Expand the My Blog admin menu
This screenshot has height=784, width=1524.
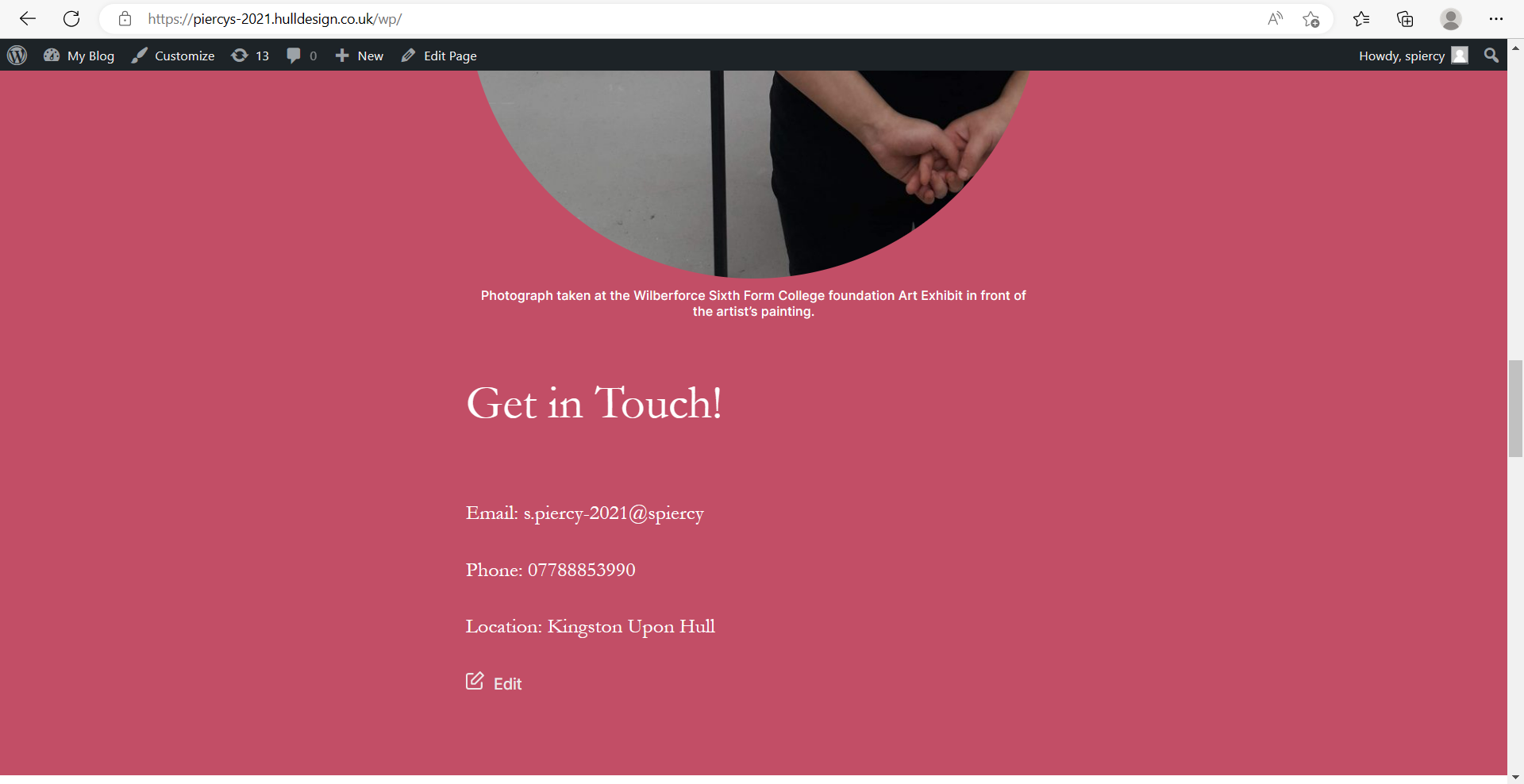79,56
